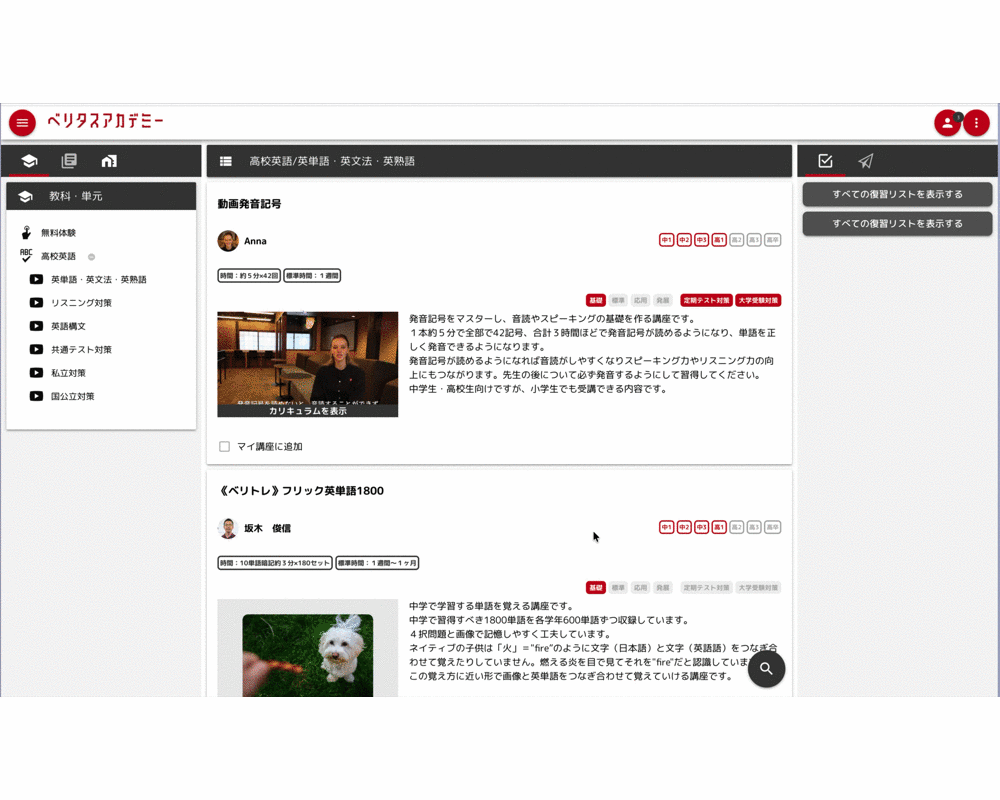Switch to the school building tab icon
The height and width of the screenshot is (800, 1000).
pyautogui.click(x=109, y=161)
